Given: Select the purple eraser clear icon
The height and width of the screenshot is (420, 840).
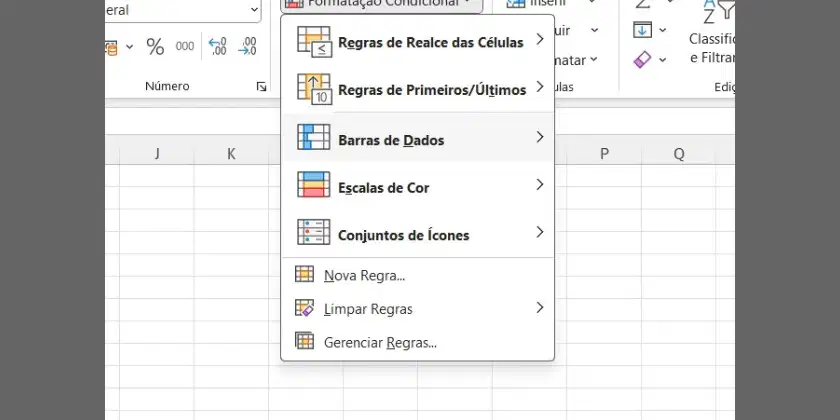Looking at the screenshot, I should coord(642,59).
